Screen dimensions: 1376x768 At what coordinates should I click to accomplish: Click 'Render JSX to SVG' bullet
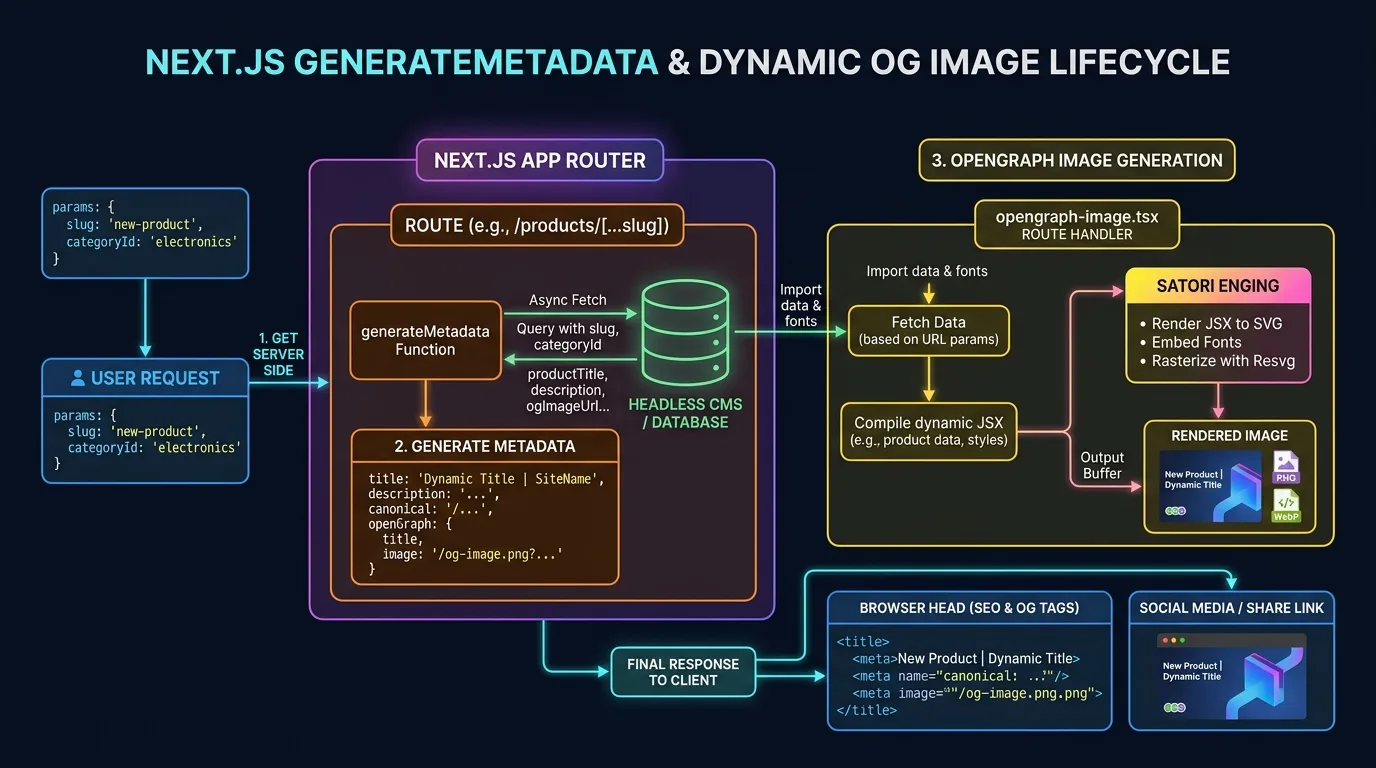(1216, 324)
